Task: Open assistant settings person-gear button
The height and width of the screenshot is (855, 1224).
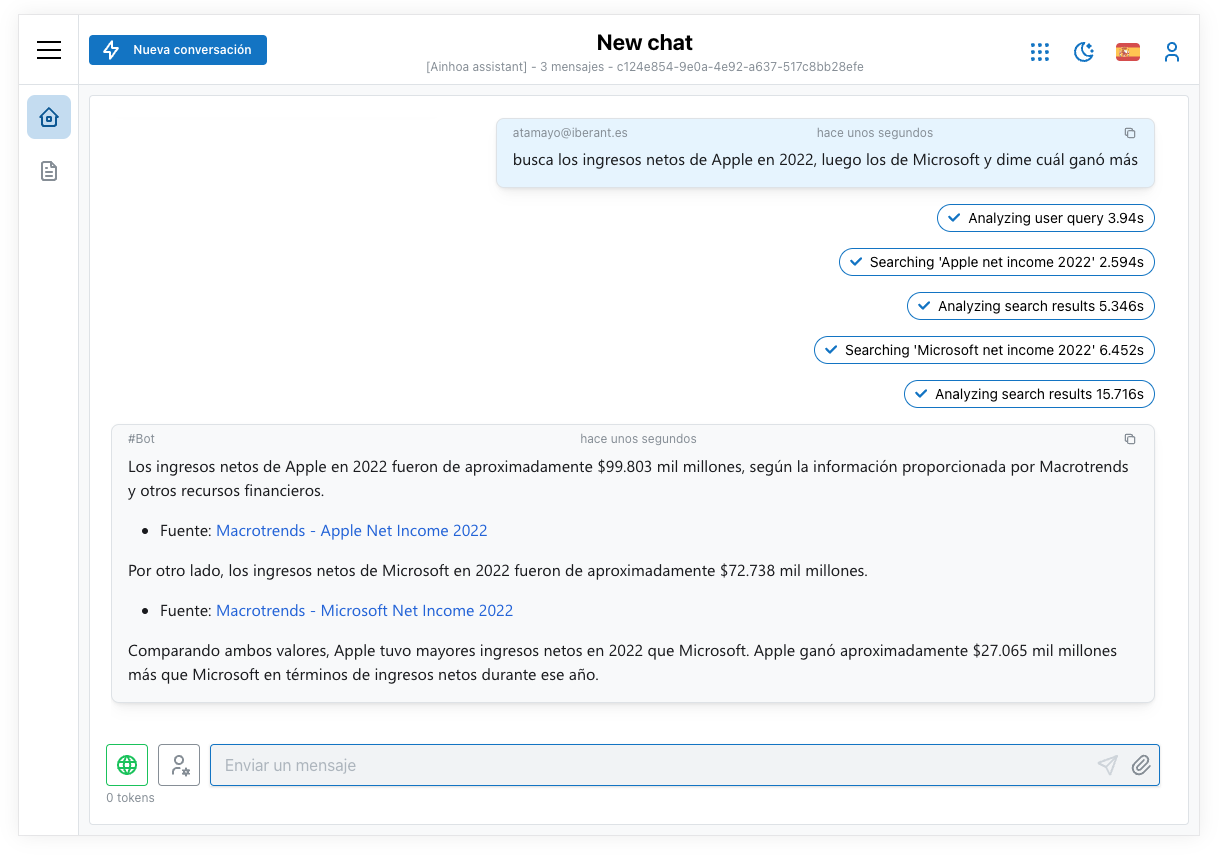Action: 179,765
